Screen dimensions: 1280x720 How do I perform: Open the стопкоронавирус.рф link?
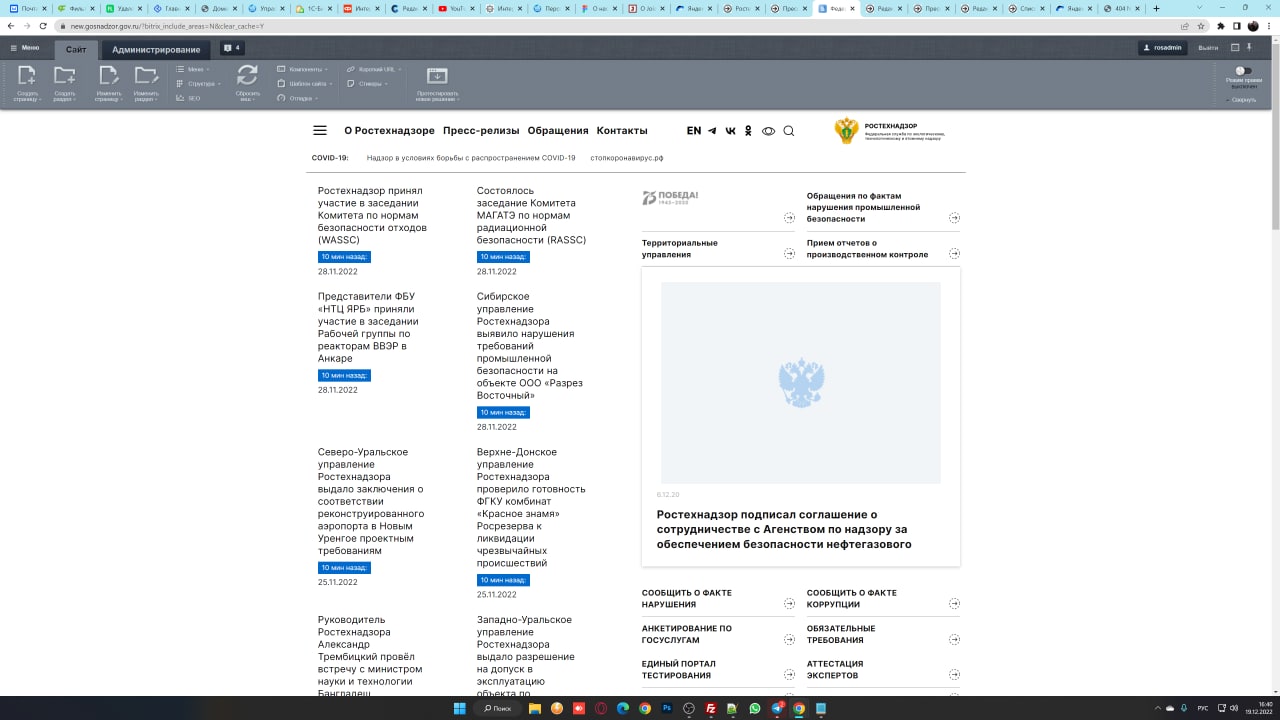[626, 158]
